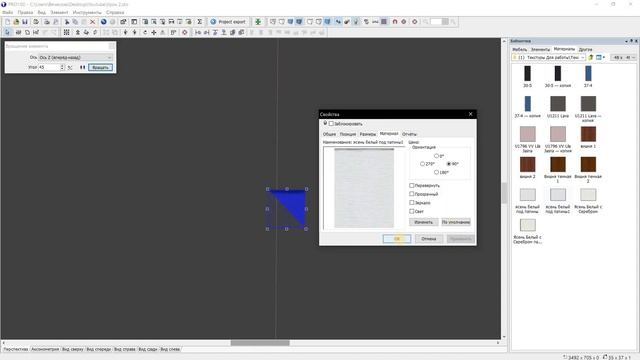The height and width of the screenshot is (360, 640).
Task: Open the Инструменты menu
Action: [x=87, y=12]
